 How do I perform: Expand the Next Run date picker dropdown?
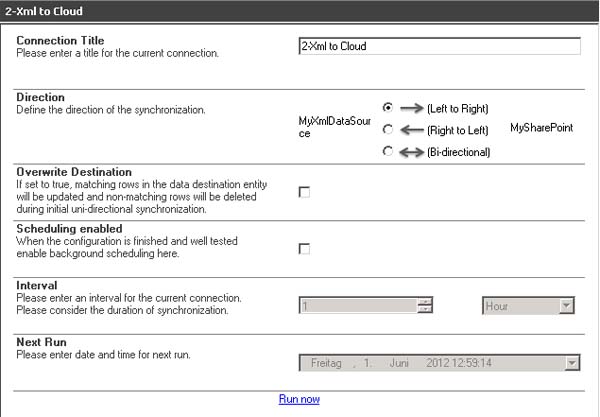point(572,364)
